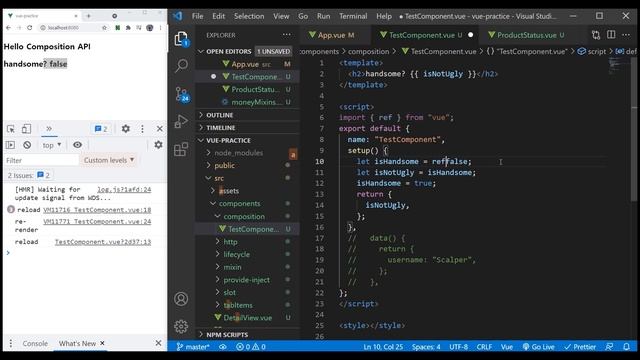The height and width of the screenshot is (360, 640).
Task: Open the Accounts menu icon
Action: click(181, 299)
